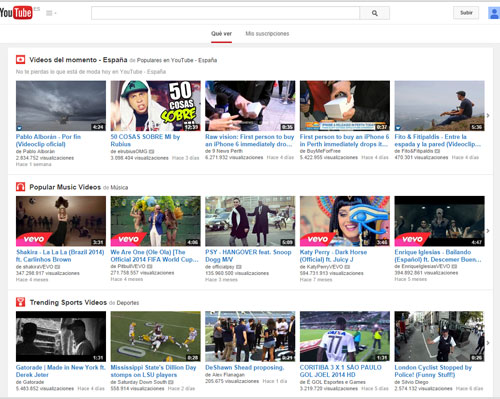Click Raw vision: First person to buy title
The width and height of the screenshot is (500, 399).
(x=250, y=140)
